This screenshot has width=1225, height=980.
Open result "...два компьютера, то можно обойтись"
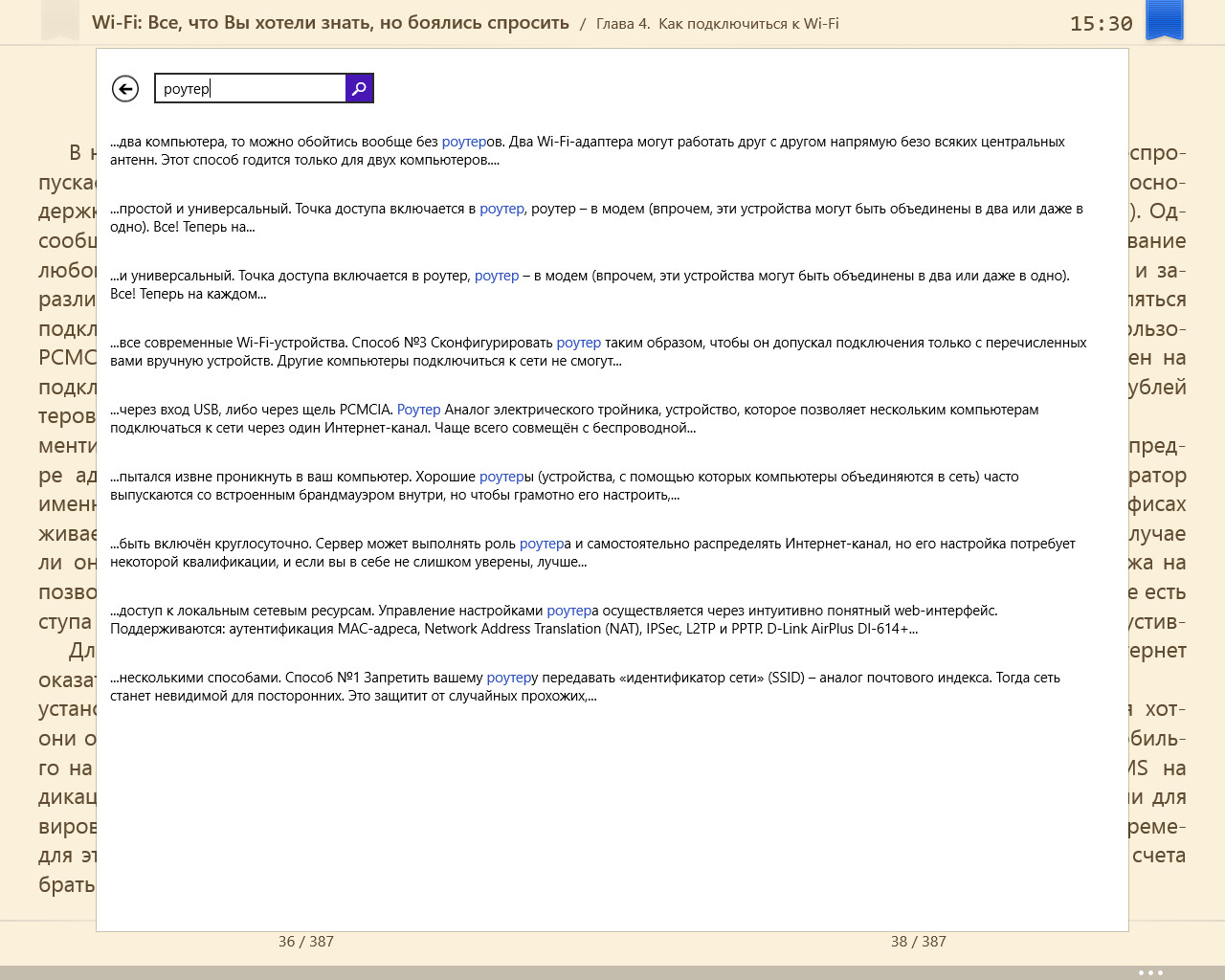588,150
